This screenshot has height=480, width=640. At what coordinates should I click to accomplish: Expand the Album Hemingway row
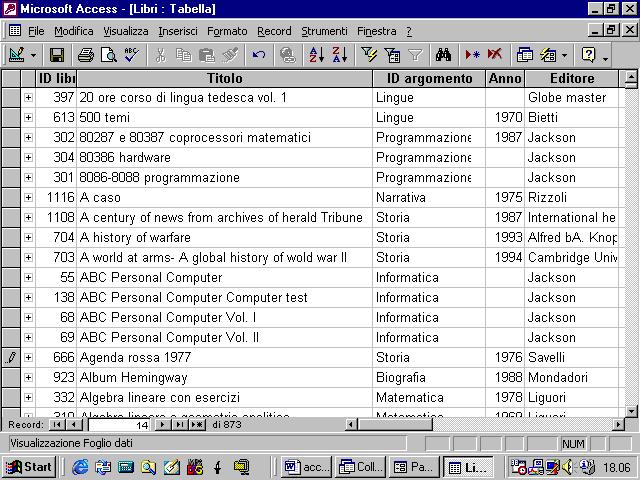pos(28,377)
